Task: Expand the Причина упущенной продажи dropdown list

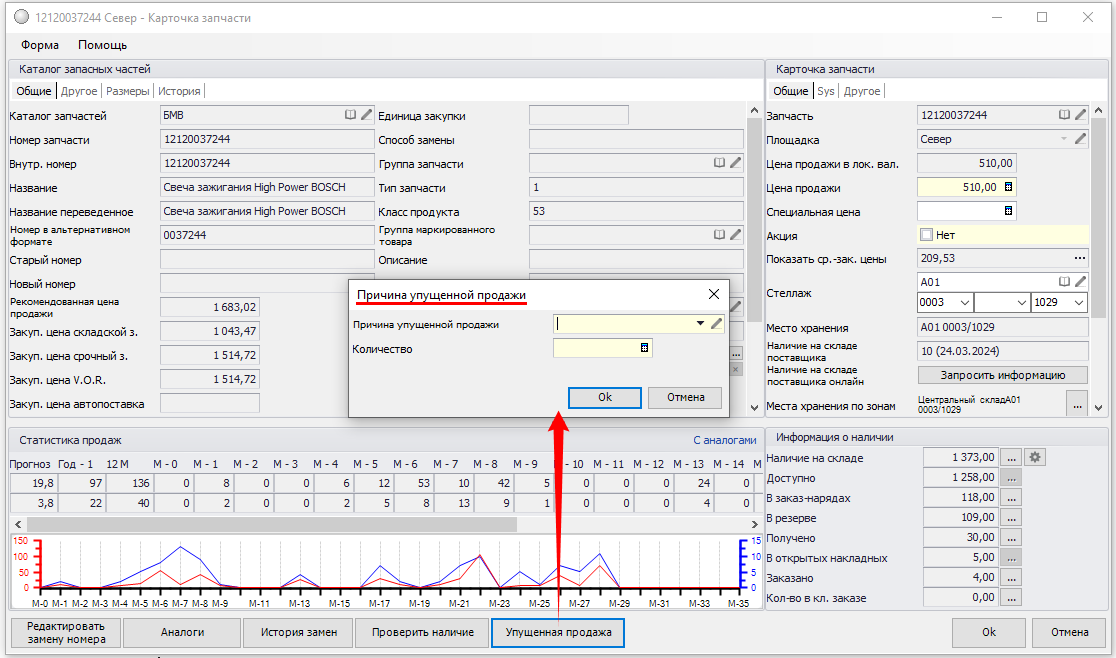Action: [x=700, y=324]
